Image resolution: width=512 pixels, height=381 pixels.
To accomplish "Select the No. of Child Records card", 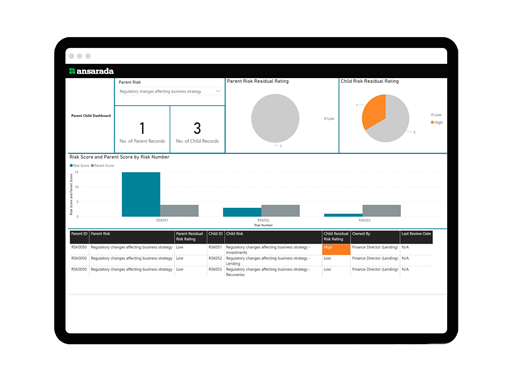I will [x=197, y=130].
